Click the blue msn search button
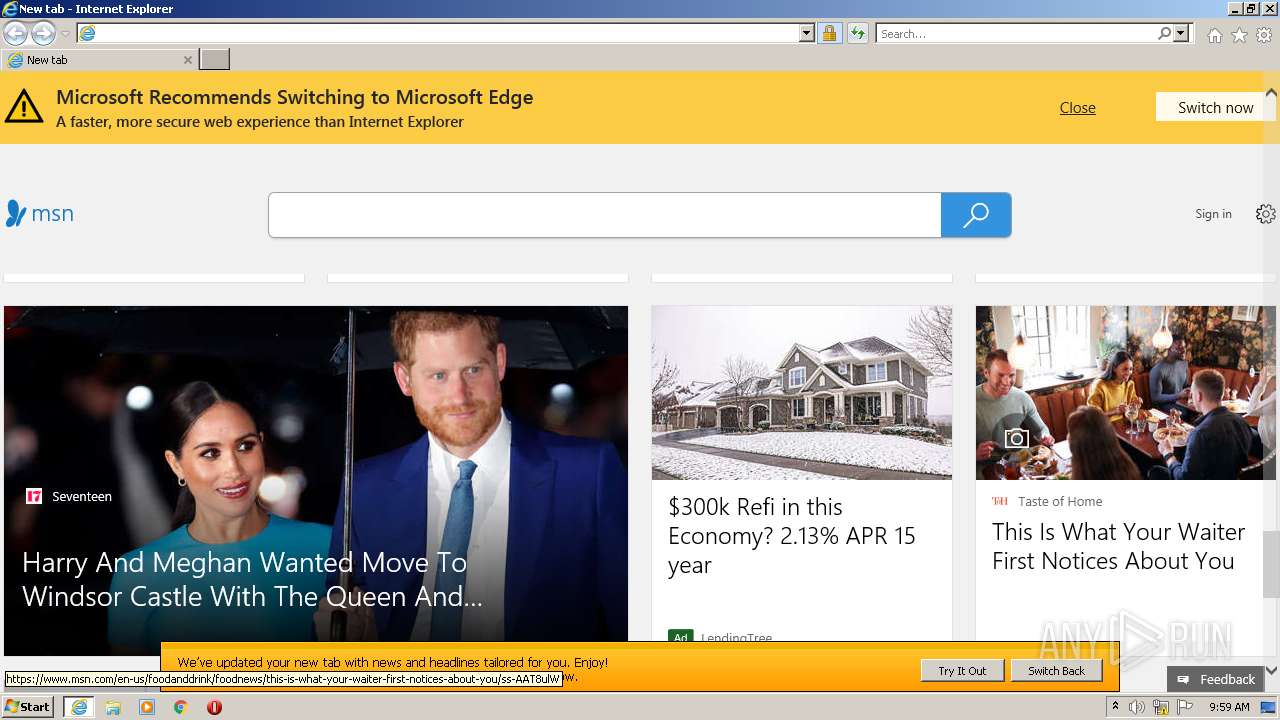The width and height of the screenshot is (1280, 720). click(x=976, y=215)
